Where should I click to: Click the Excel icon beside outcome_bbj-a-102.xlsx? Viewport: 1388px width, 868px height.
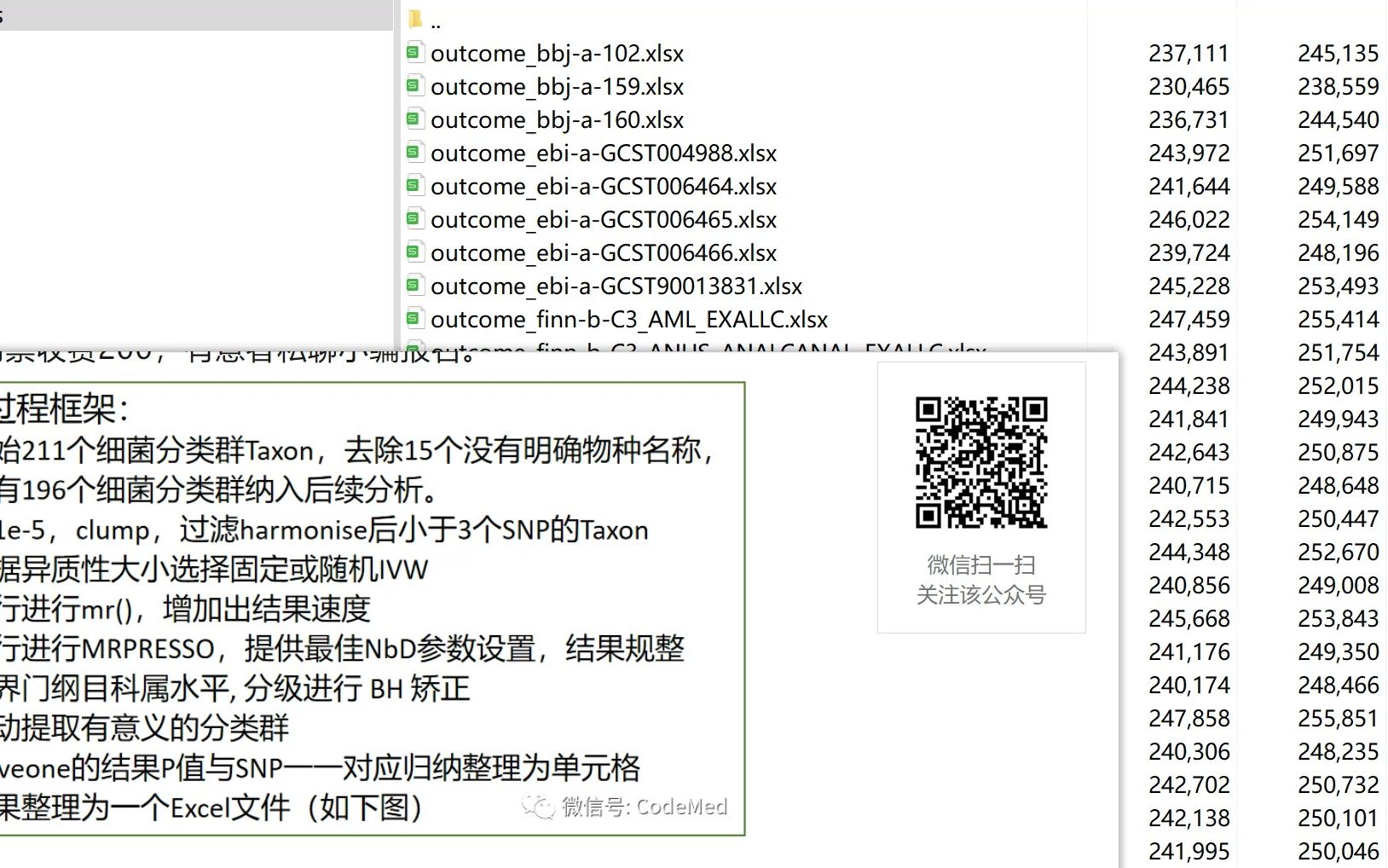(x=414, y=53)
